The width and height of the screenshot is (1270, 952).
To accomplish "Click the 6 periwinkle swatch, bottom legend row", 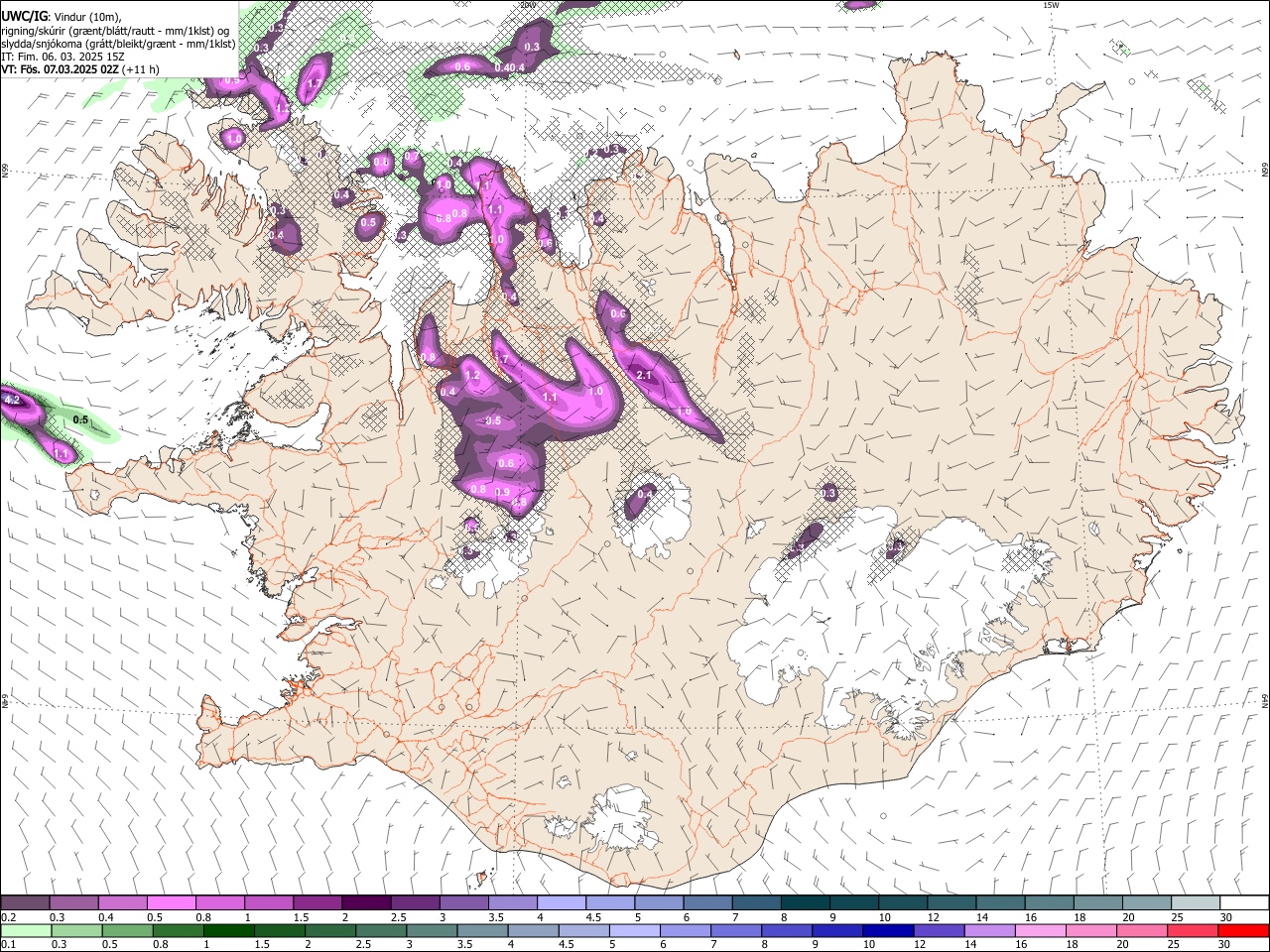I will point(685,930).
